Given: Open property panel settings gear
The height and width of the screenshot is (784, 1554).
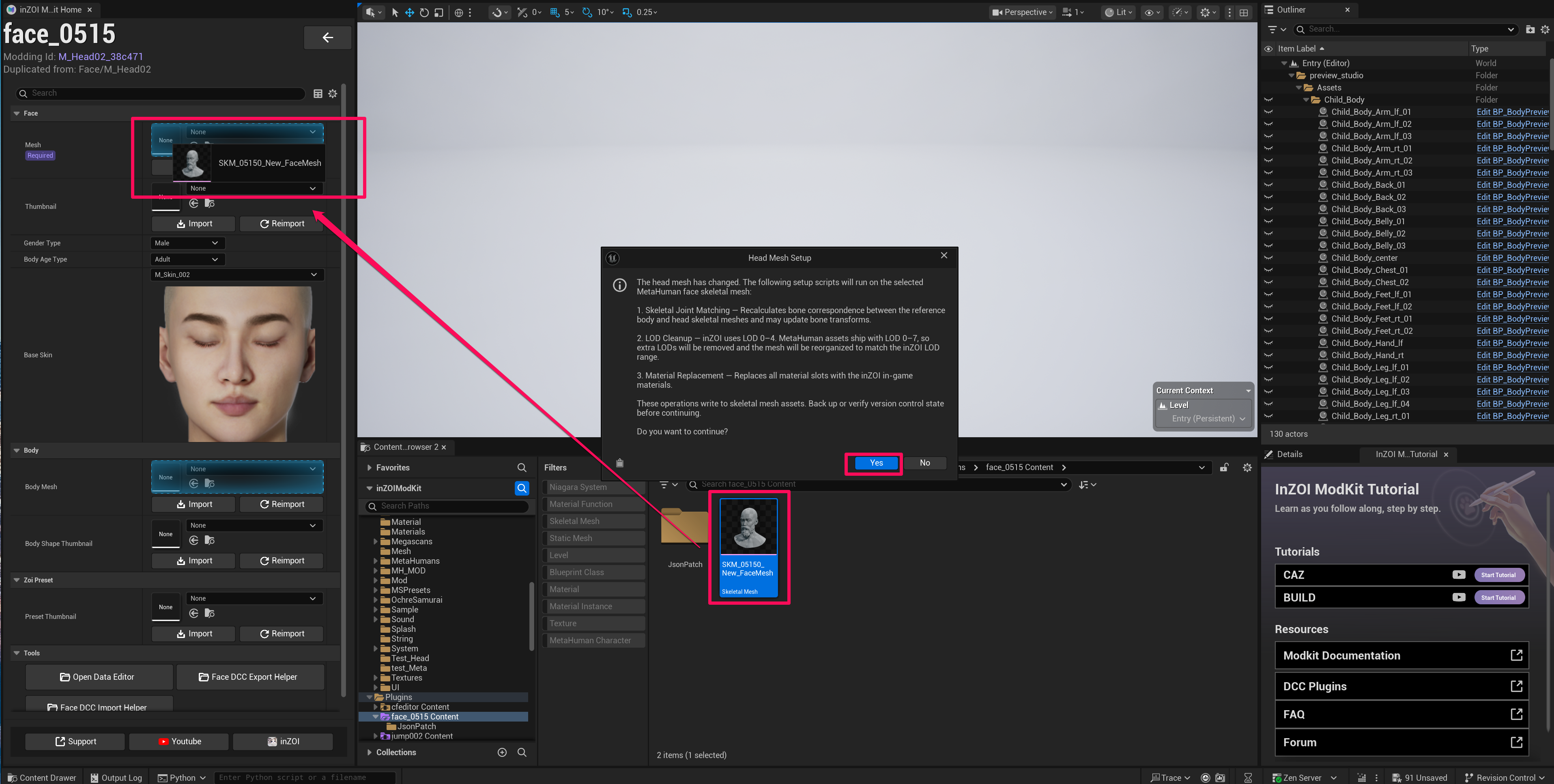Looking at the screenshot, I should click(x=332, y=93).
